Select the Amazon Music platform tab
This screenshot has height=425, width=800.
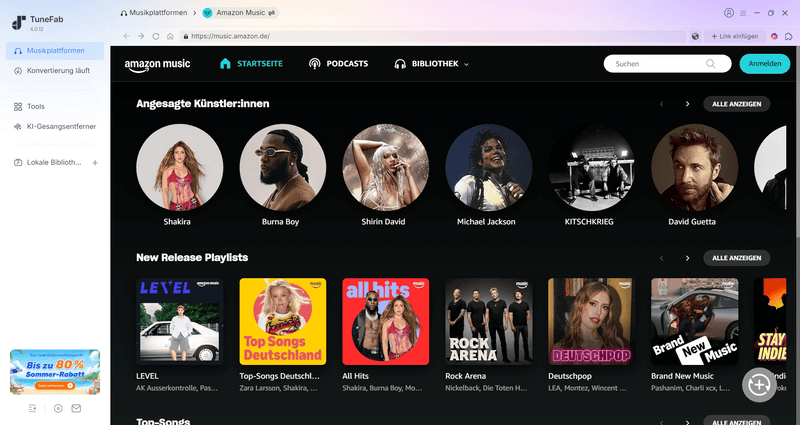pyautogui.click(x=240, y=13)
